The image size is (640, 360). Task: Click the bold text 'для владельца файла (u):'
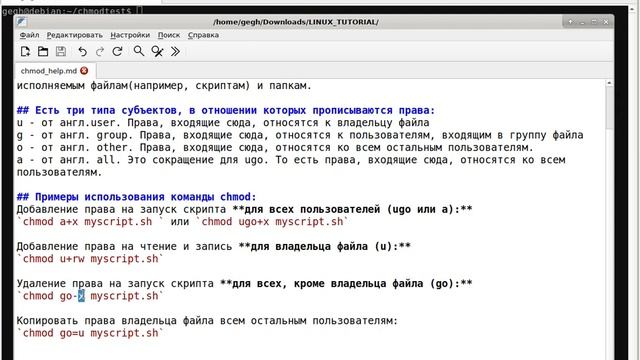[x=324, y=247]
